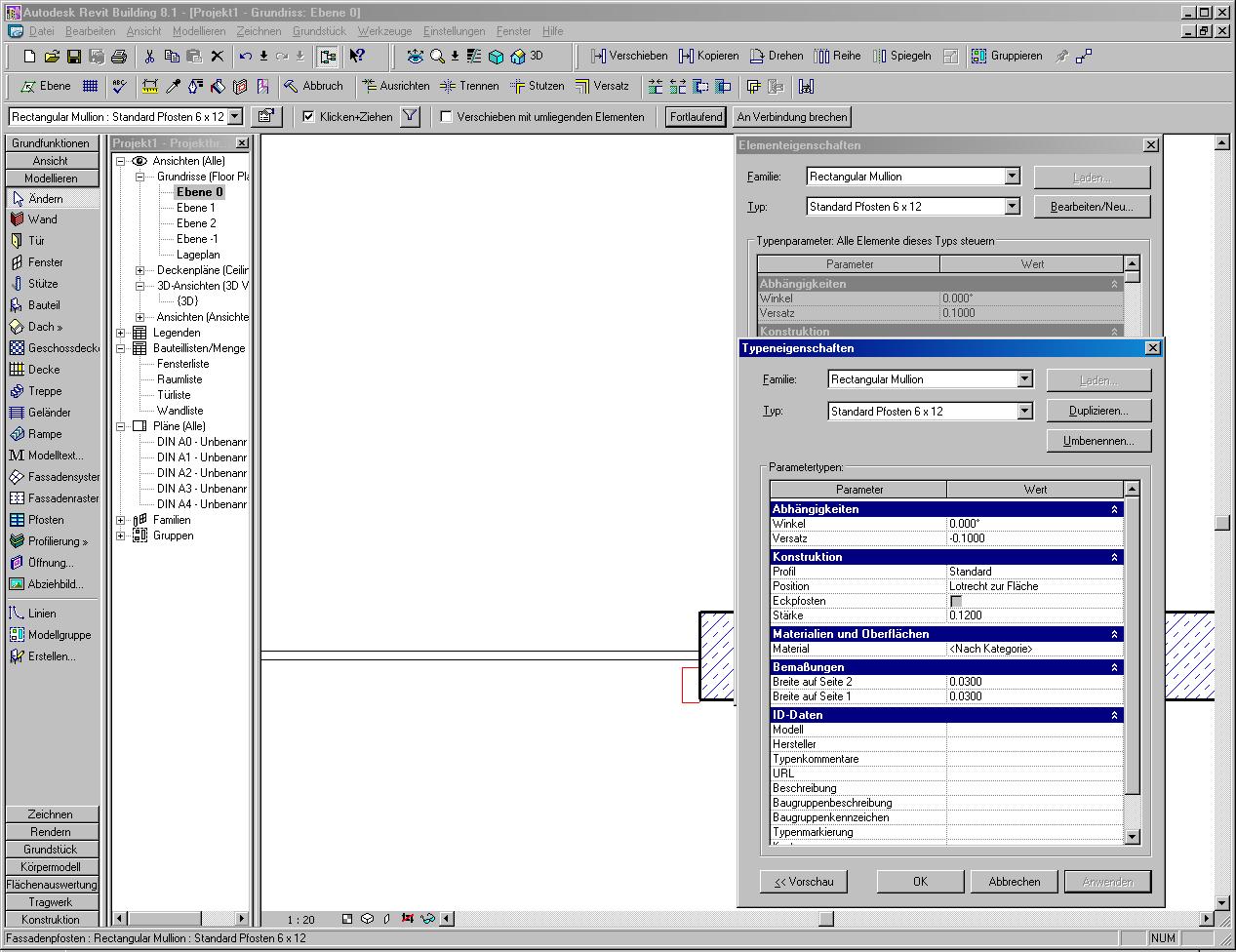The image size is (1236, 952).
Task: Click the New file icon
Action: [29, 57]
